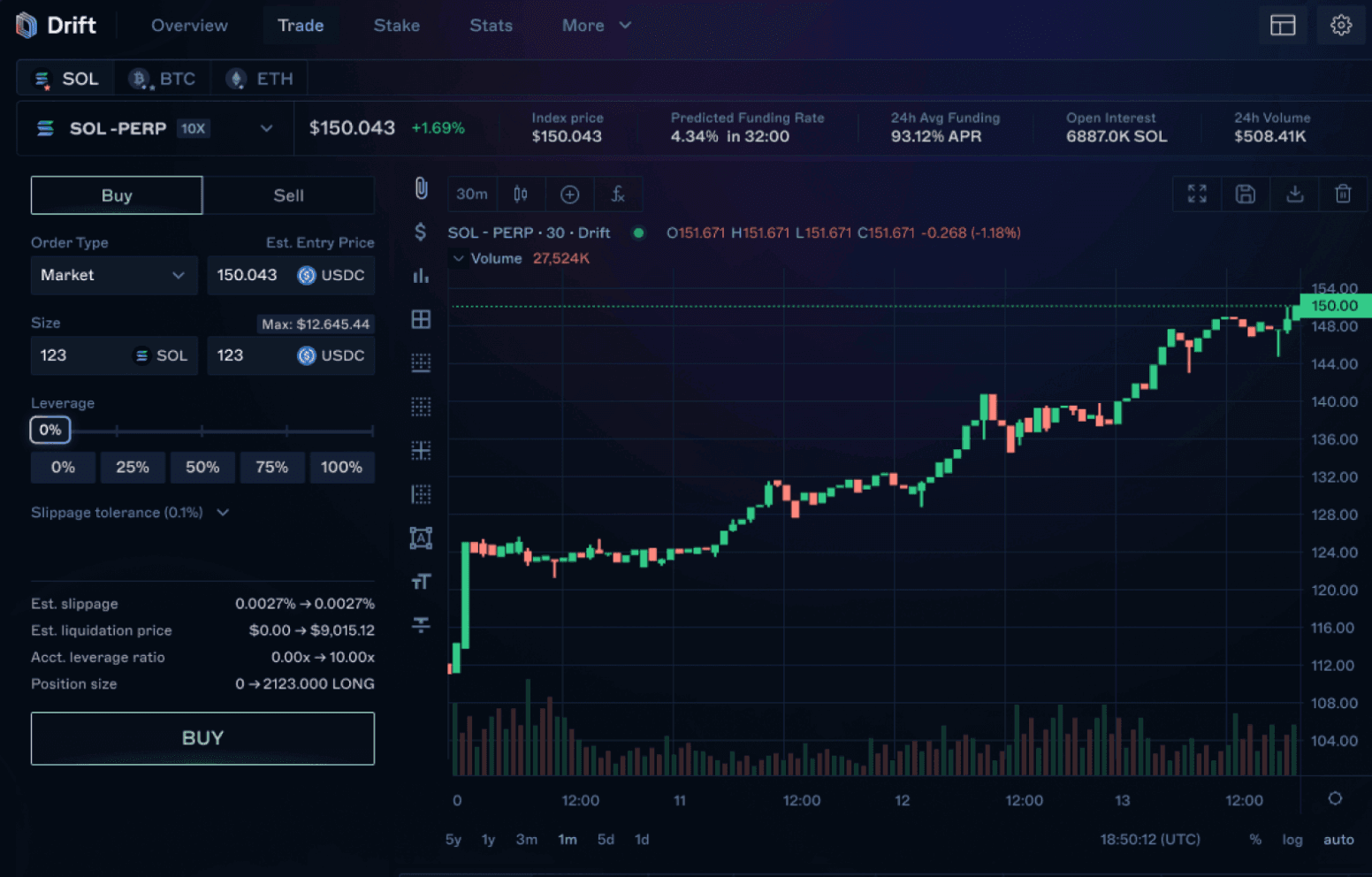Set leverage to 50% button

coord(202,467)
